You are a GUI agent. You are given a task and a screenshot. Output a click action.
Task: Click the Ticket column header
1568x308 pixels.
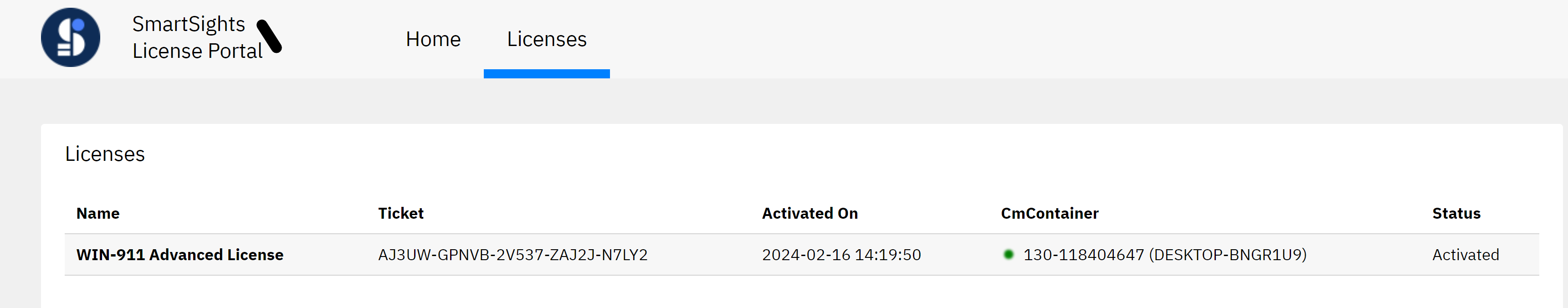point(400,214)
